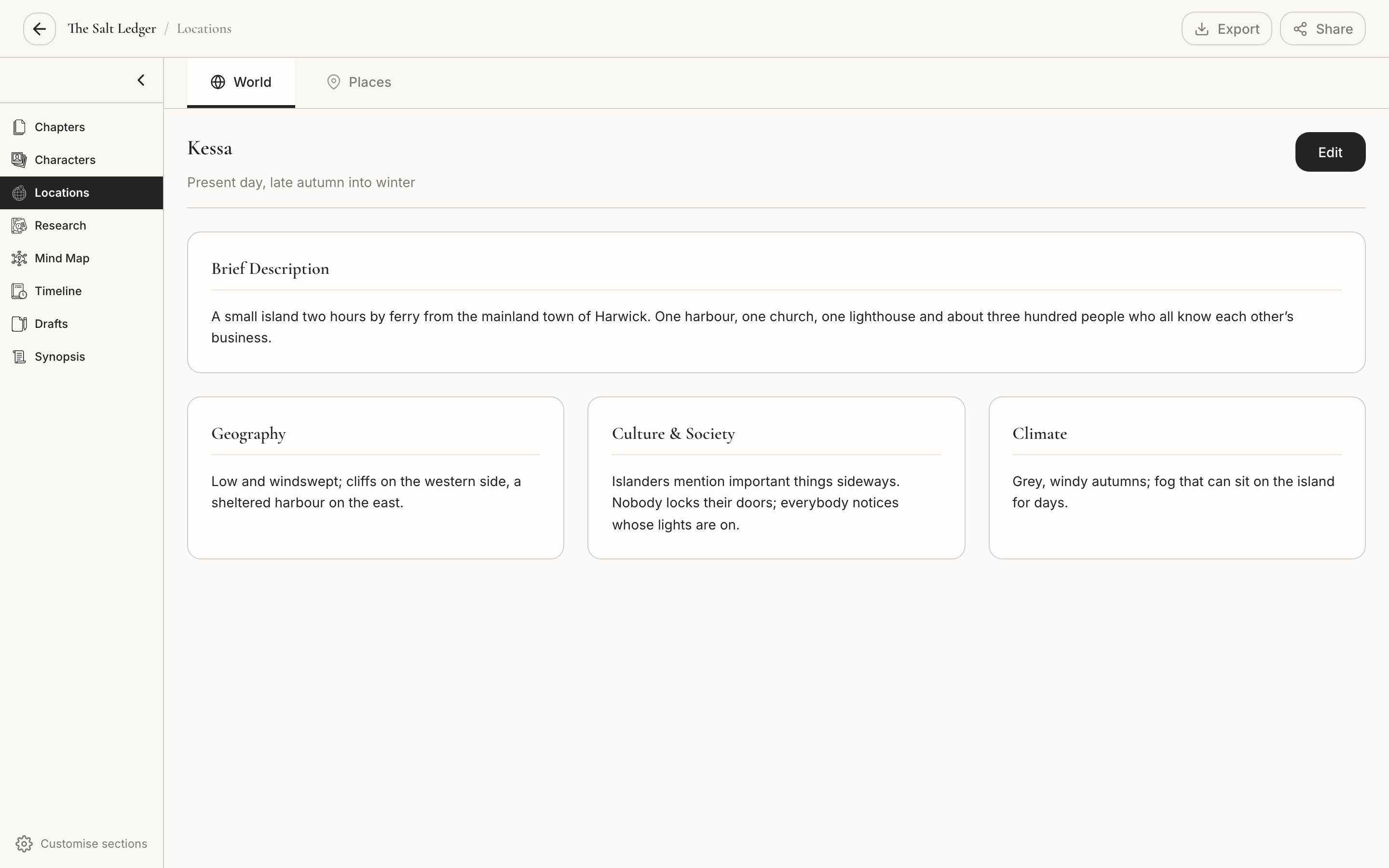Click the 'Low and windswept' geography text

coord(366,492)
